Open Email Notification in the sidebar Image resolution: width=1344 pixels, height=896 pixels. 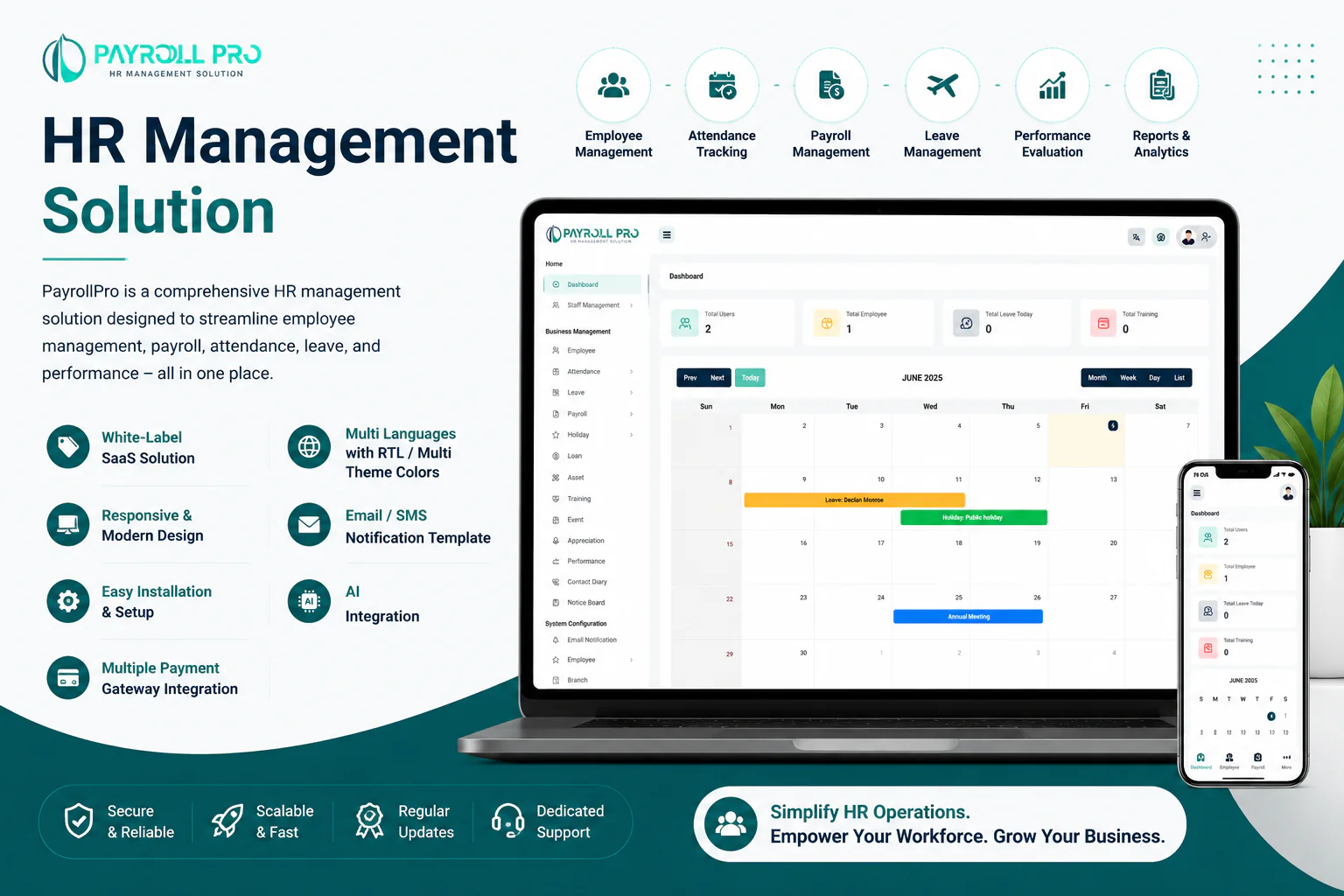pyautogui.click(x=593, y=640)
